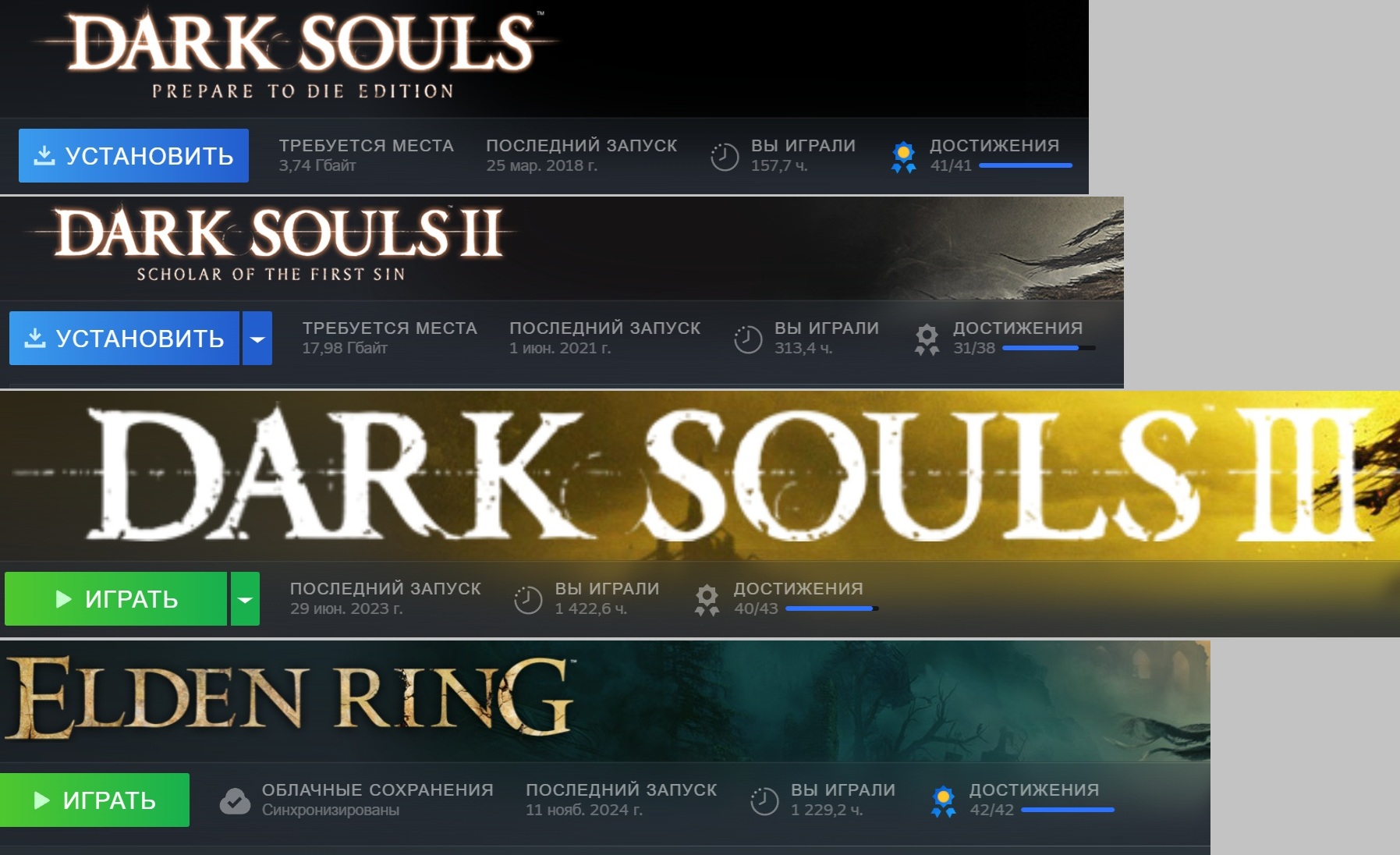
Task: Click the Dark Souls achievements ribbon icon
Action: tap(903, 157)
